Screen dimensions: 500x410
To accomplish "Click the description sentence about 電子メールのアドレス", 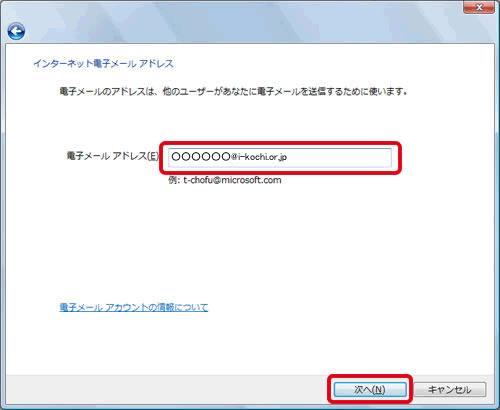I will coord(233,91).
